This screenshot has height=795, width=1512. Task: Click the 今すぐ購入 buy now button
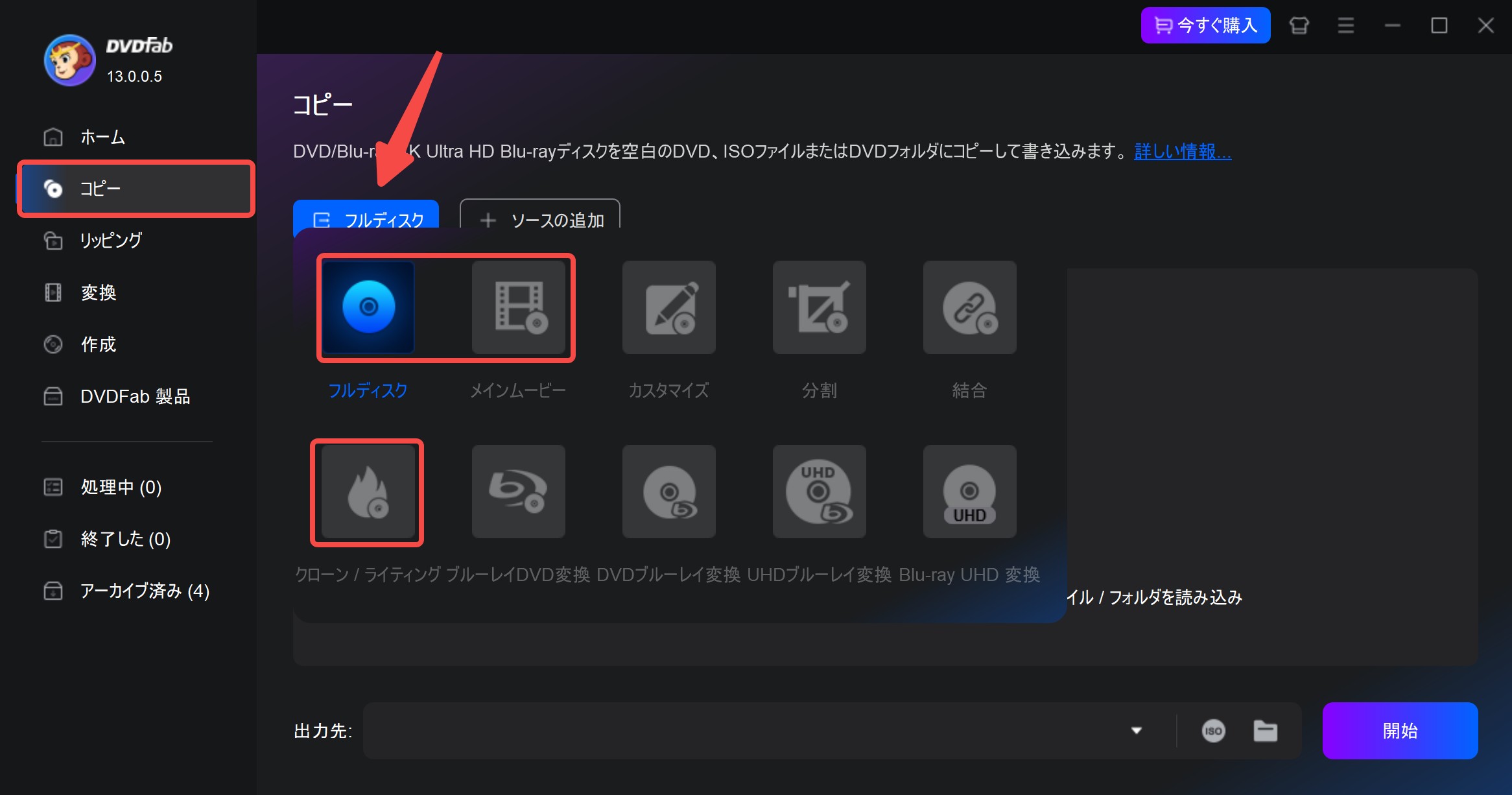(1205, 25)
